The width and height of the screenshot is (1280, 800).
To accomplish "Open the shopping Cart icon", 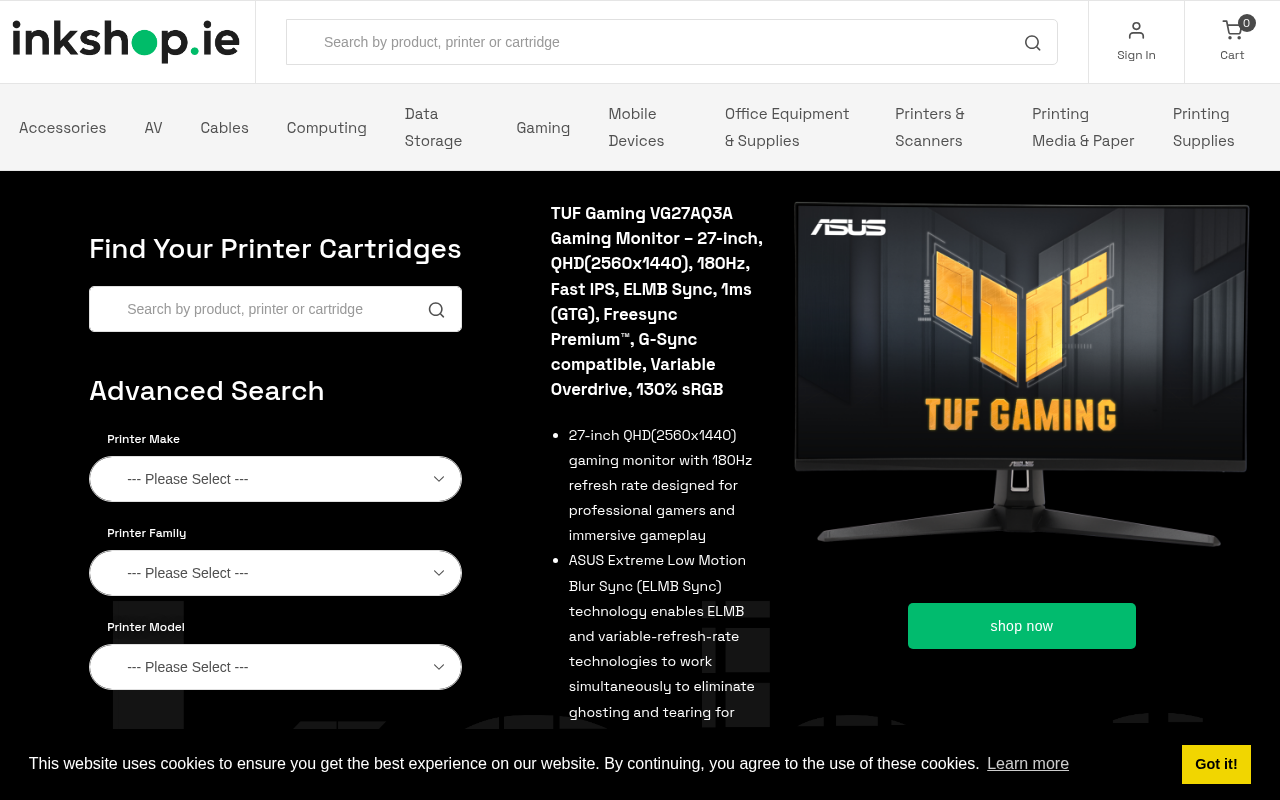I will pos(1232,30).
